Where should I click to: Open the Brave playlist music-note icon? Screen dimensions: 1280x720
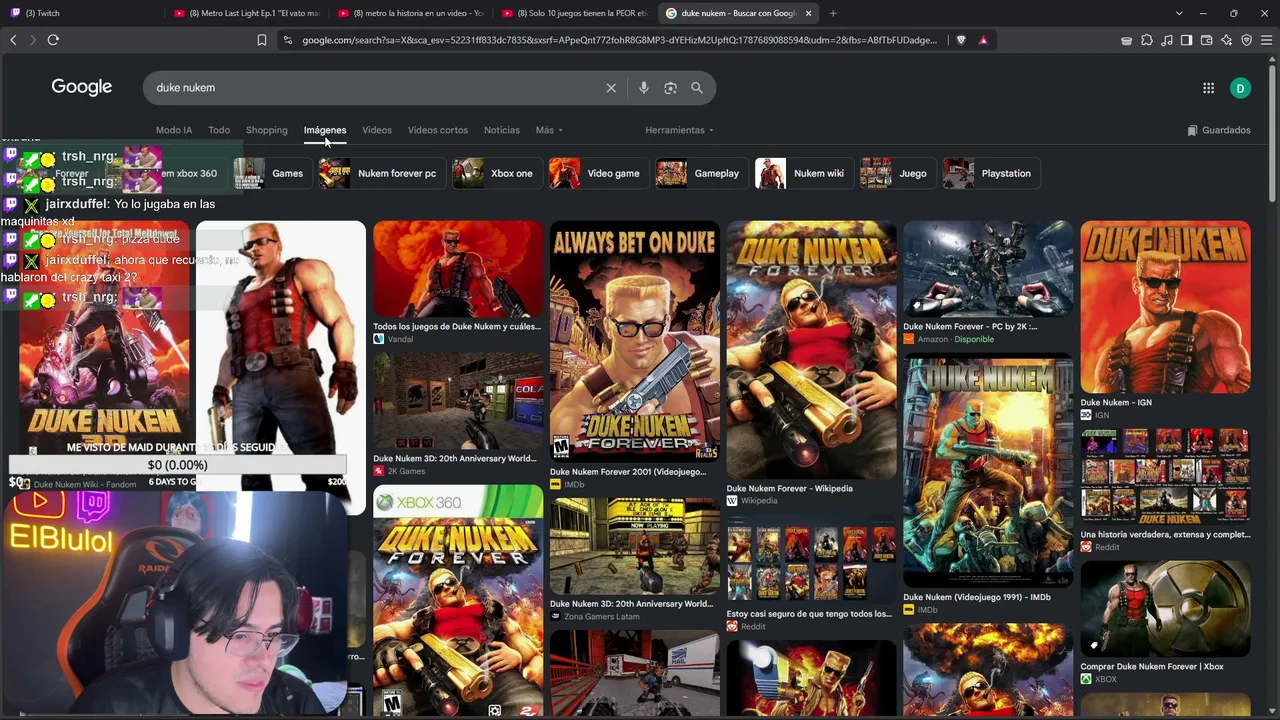point(1167,40)
